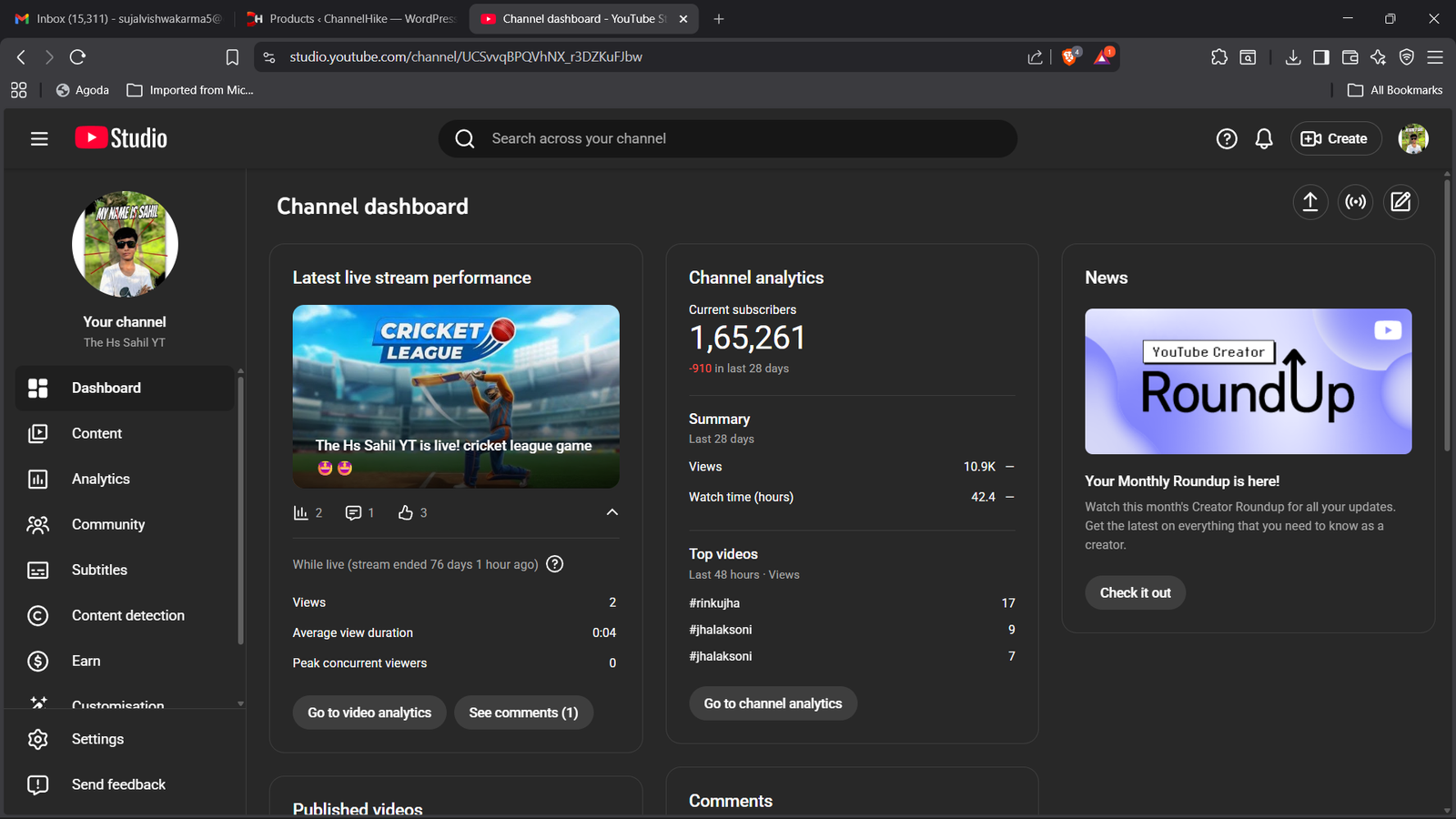Toggle the browser sidebar panel icon
Screen dimensions: 1456x819
[x=1320, y=57]
